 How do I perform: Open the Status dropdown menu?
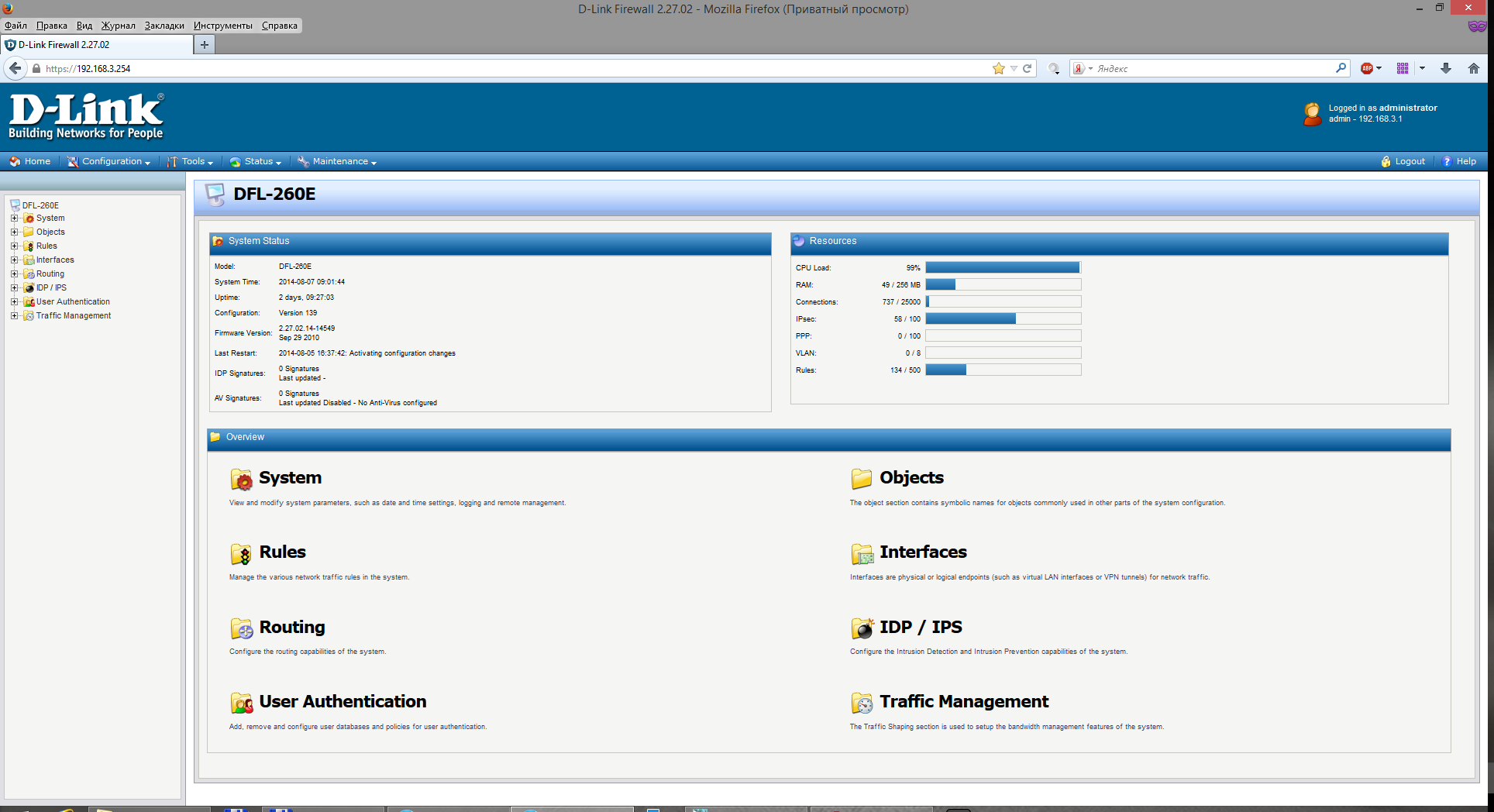pos(256,161)
